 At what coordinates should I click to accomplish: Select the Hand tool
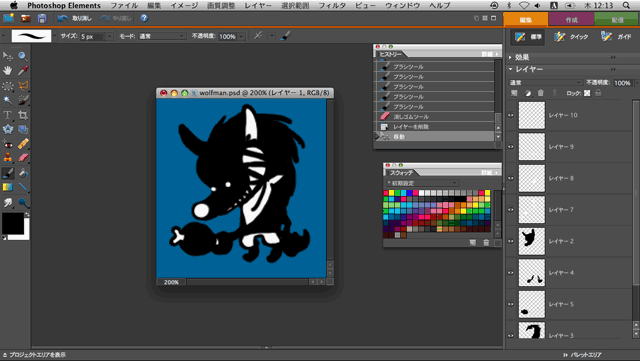point(7,70)
